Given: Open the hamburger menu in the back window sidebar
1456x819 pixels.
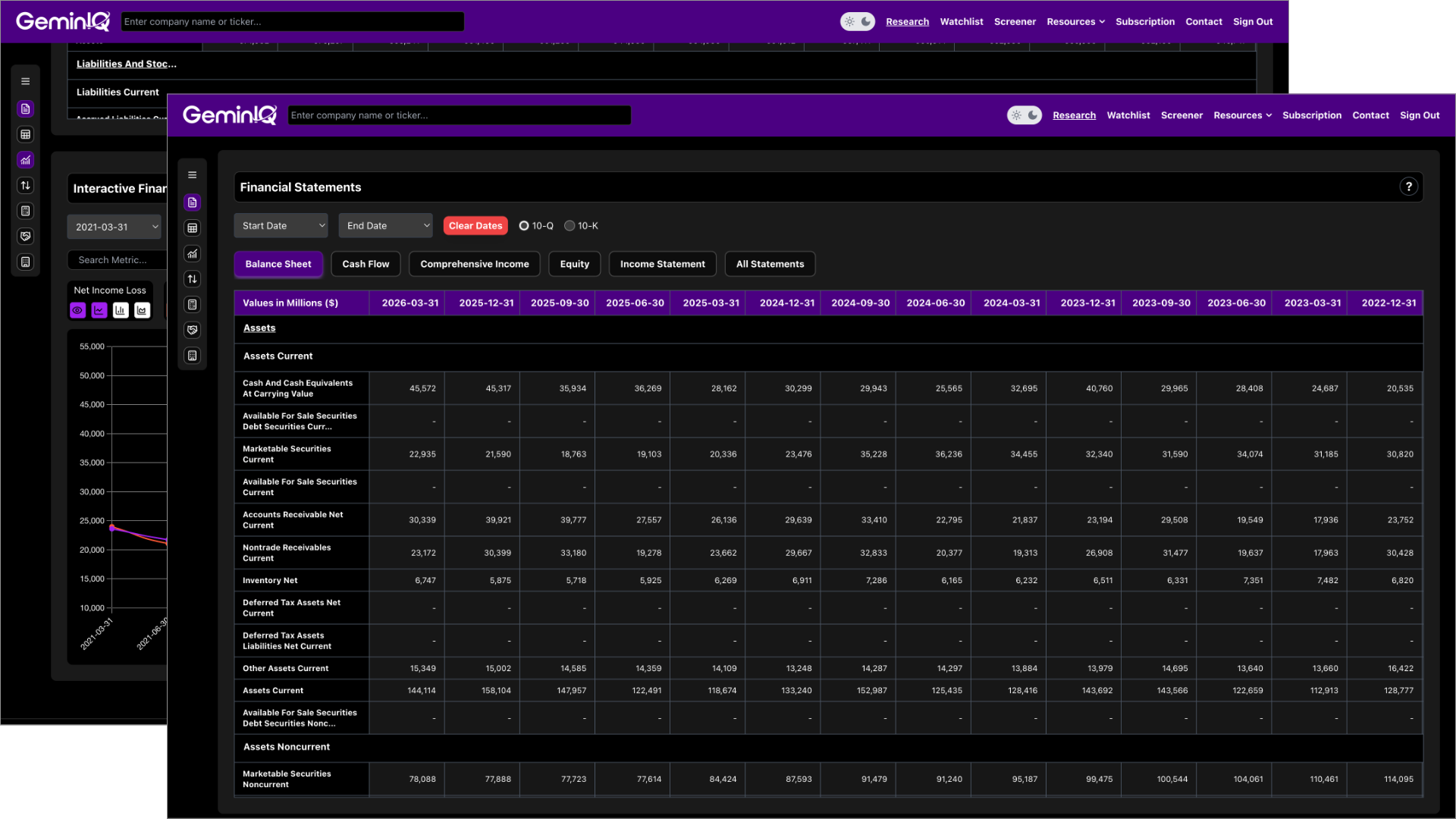Looking at the screenshot, I should tap(26, 81).
